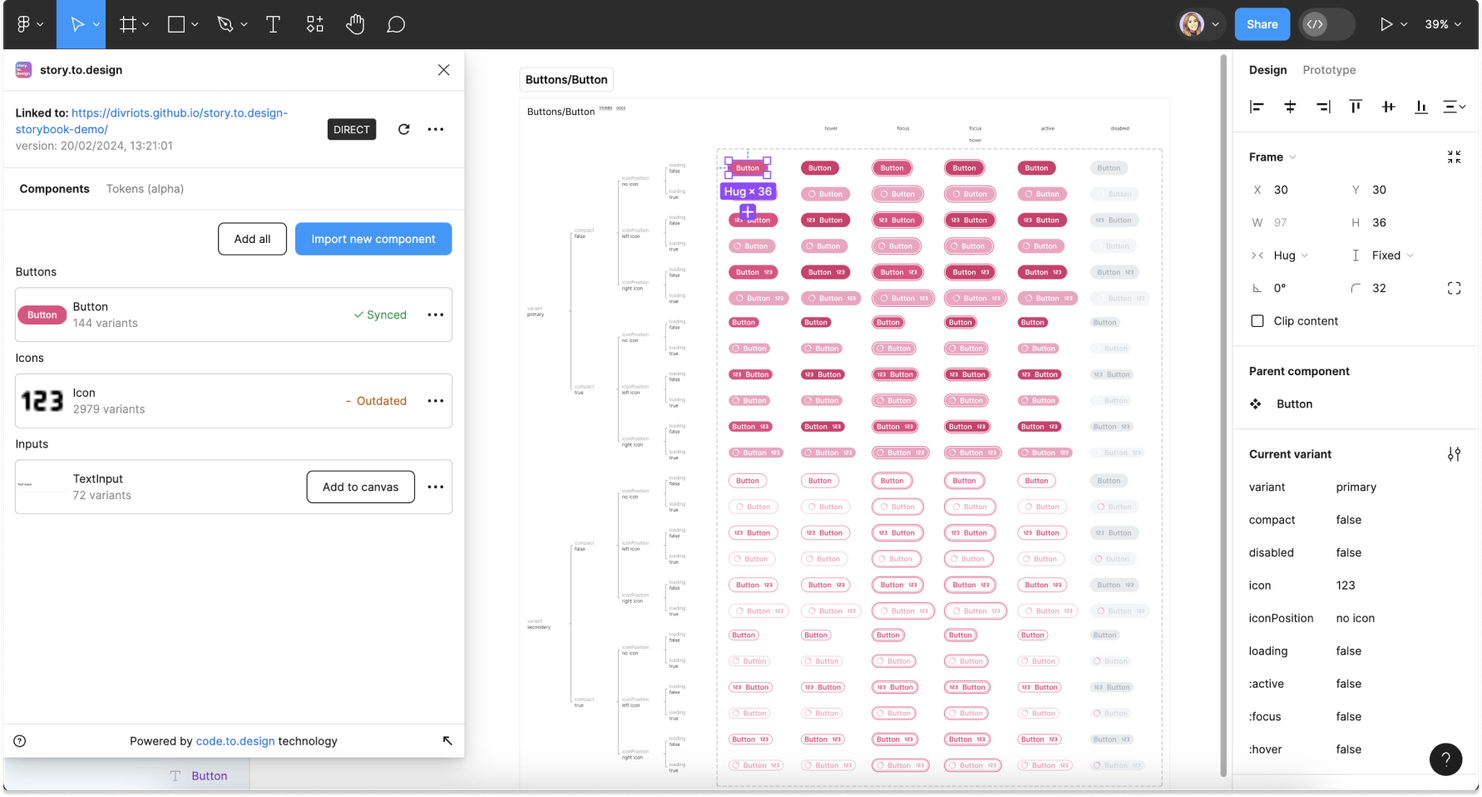Open the Comment tool
The height and width of the screenshot is (797, 1482).
[x=396, y=24]
